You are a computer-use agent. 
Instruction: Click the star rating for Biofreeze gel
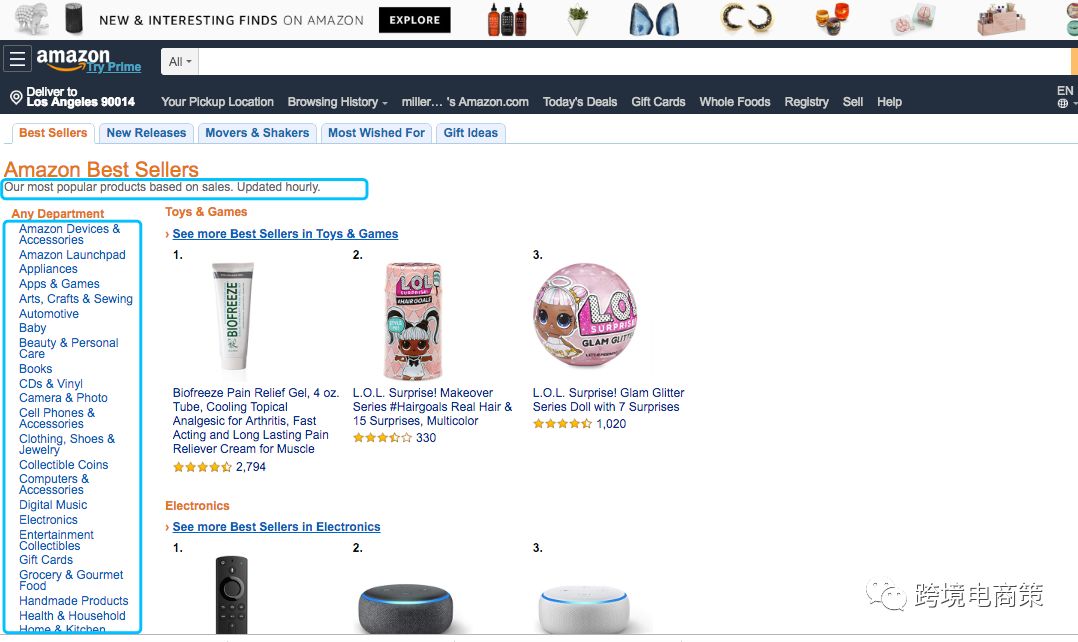203,467
